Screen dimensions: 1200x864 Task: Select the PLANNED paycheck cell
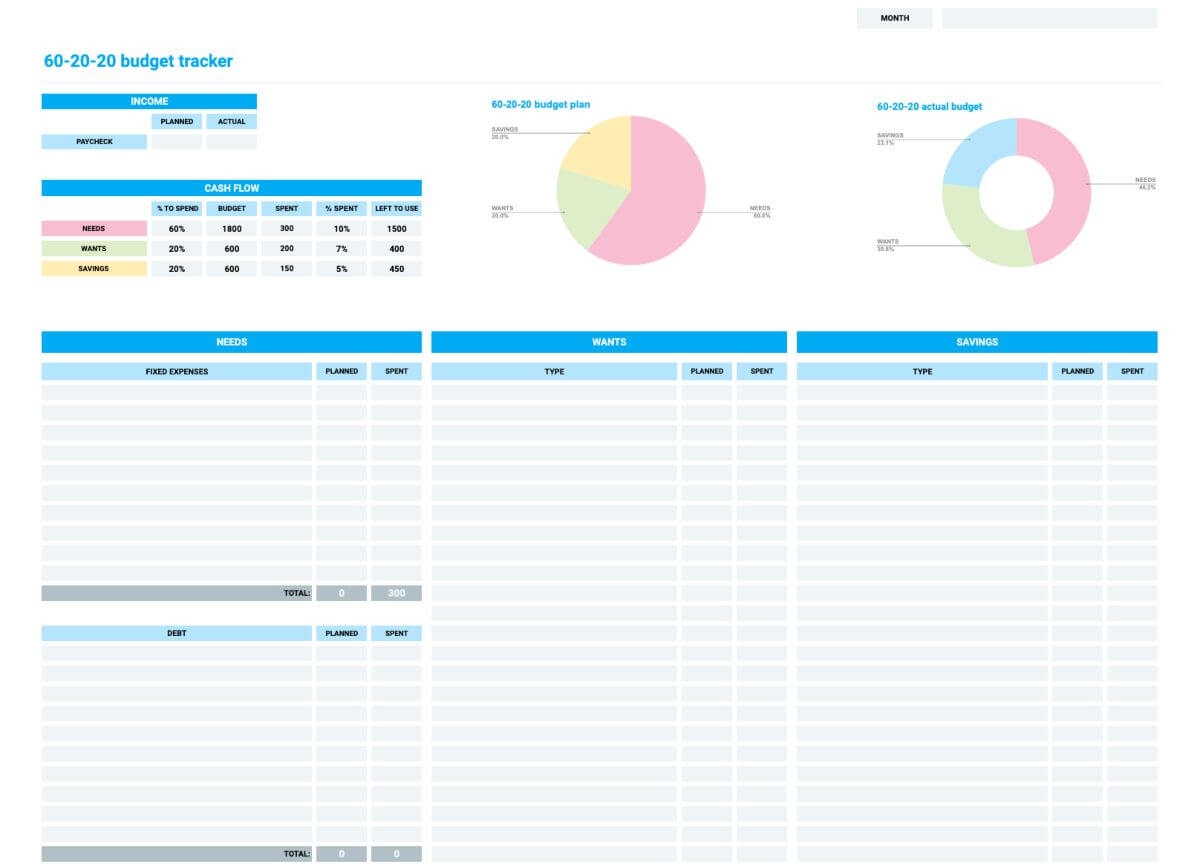[177, 140]
